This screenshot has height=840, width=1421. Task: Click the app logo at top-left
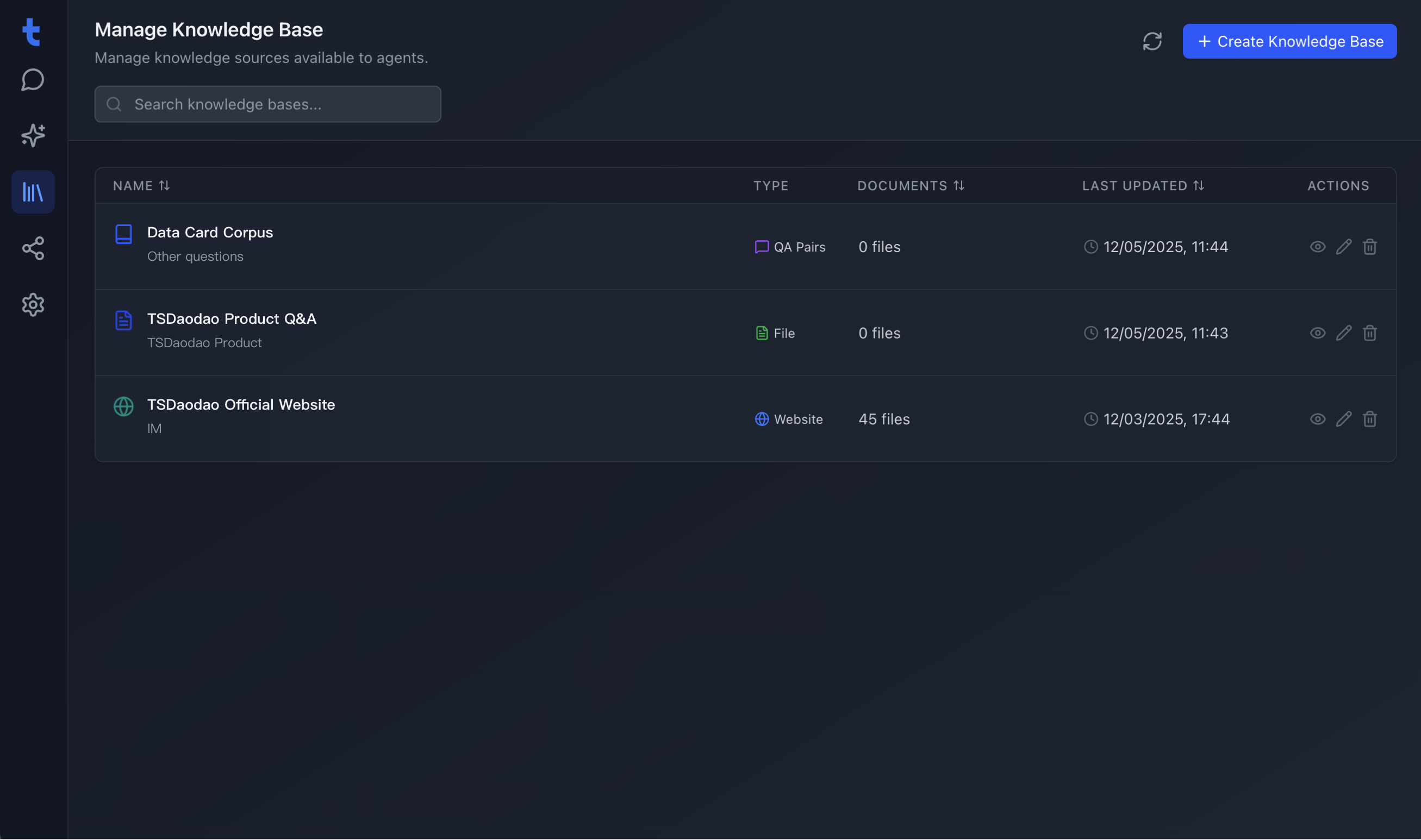(32, 32)
